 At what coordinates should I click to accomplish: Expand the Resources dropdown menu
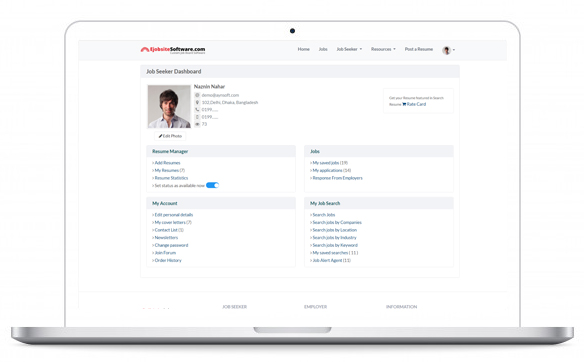click(383, 49)
